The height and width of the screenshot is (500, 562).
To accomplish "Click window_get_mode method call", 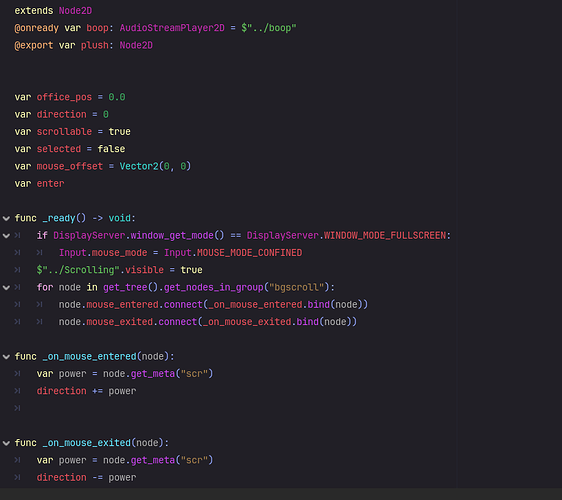I will pos(172,235).
